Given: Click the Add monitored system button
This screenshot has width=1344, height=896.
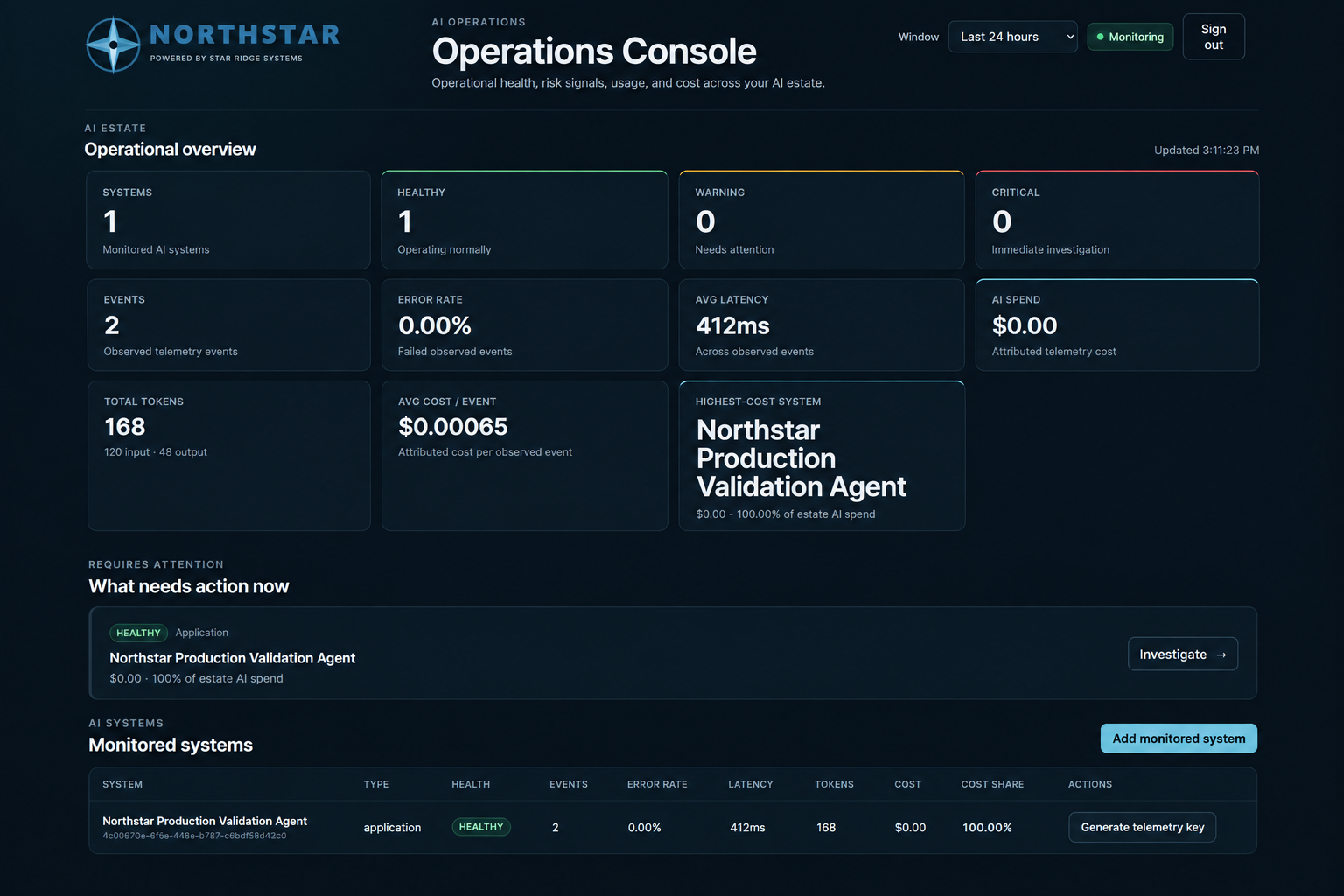Looking at the screenshot, I should (1179, 738).
